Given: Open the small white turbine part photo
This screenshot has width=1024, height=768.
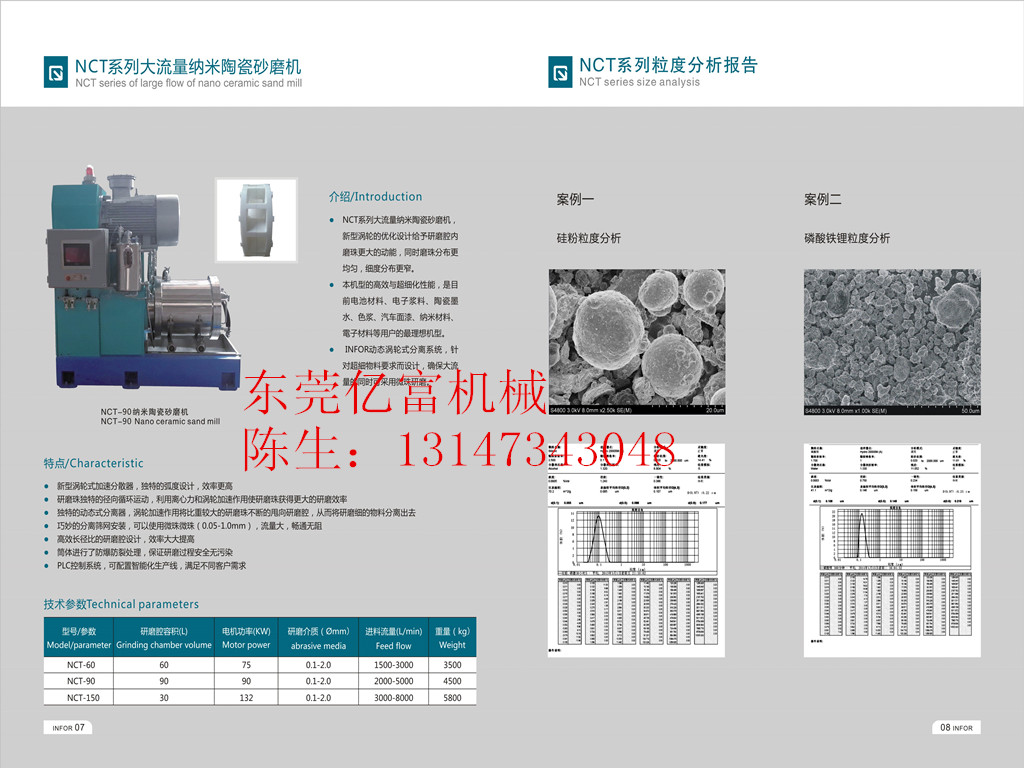Looking at the screenshot, I should [257, 220].
